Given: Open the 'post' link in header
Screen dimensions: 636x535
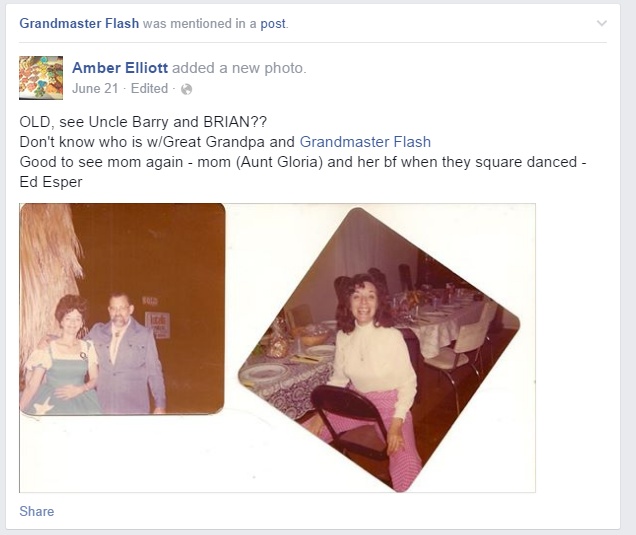Looking at the screenshot, I should tap(273, 24).
